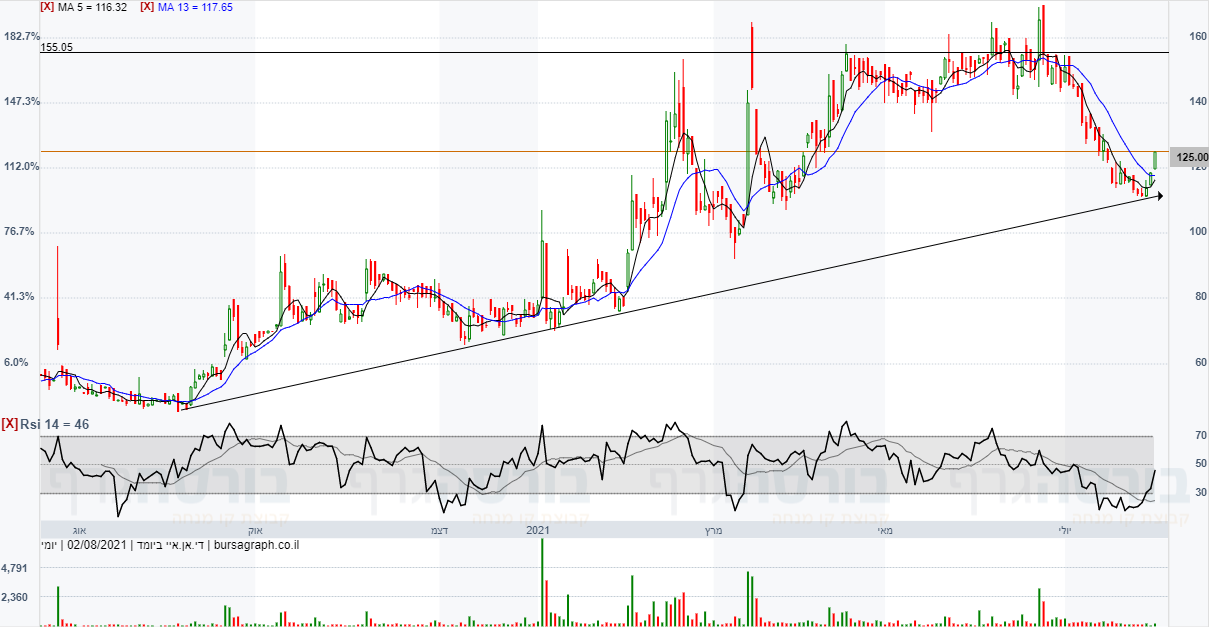The height and width of the screenshot is (627, 1209).
Task: Click the די.אן.איי ביומד stock name
Action: tap(170, 545)
